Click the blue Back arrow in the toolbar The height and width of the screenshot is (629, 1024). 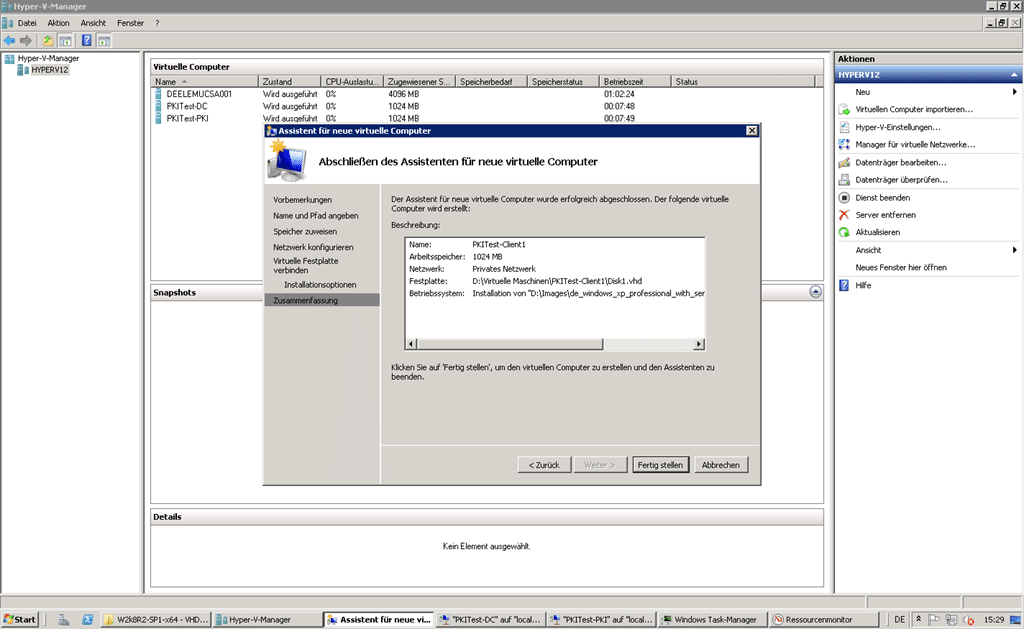pos(9,40)
